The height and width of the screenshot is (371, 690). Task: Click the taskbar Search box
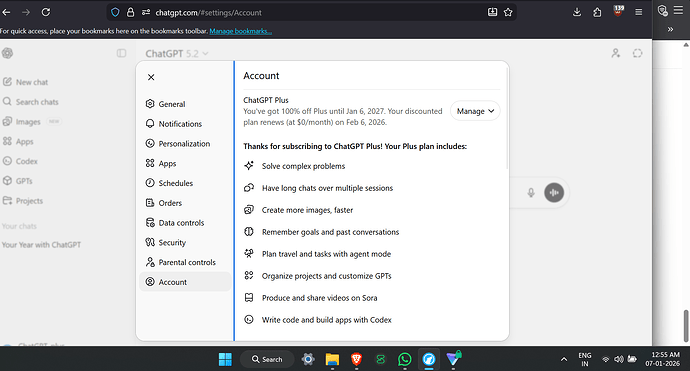(267, 360)
